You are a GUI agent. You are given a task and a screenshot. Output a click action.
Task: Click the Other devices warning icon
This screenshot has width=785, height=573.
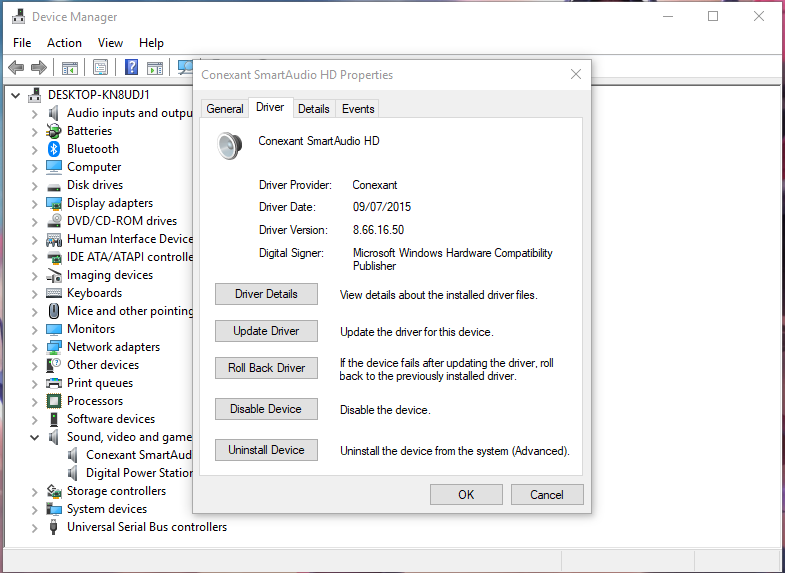pos(54,365)
